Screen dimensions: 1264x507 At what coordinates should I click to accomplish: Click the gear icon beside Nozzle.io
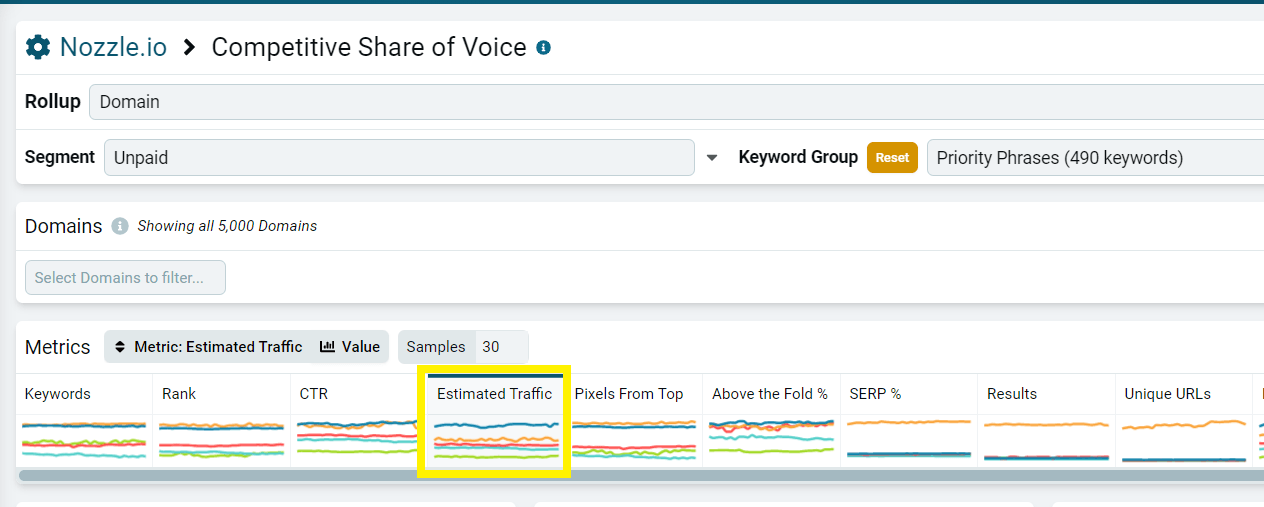[38, 47]
